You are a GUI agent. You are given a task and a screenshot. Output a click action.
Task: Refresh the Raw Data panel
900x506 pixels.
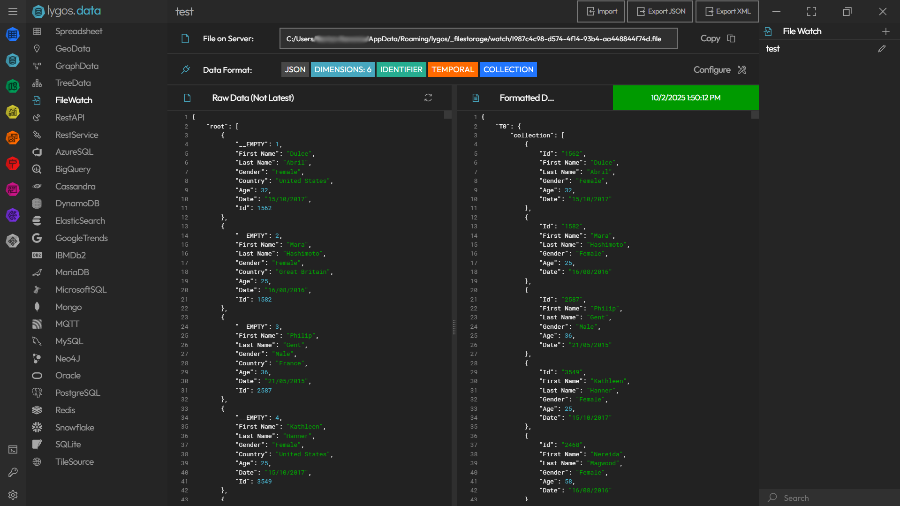pyautogui.click(x=428, y=98)
